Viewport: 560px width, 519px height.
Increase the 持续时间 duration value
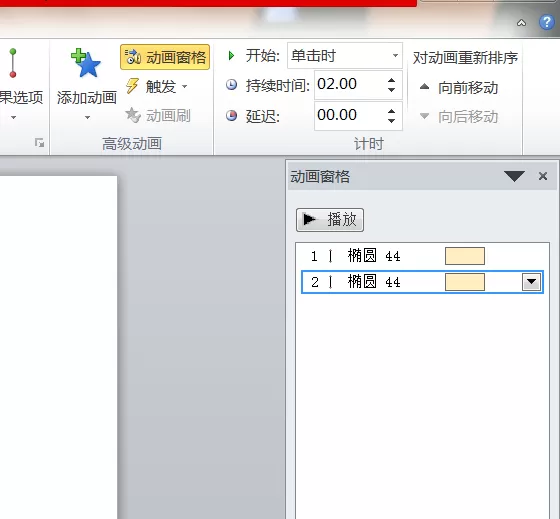pos(391,81)
